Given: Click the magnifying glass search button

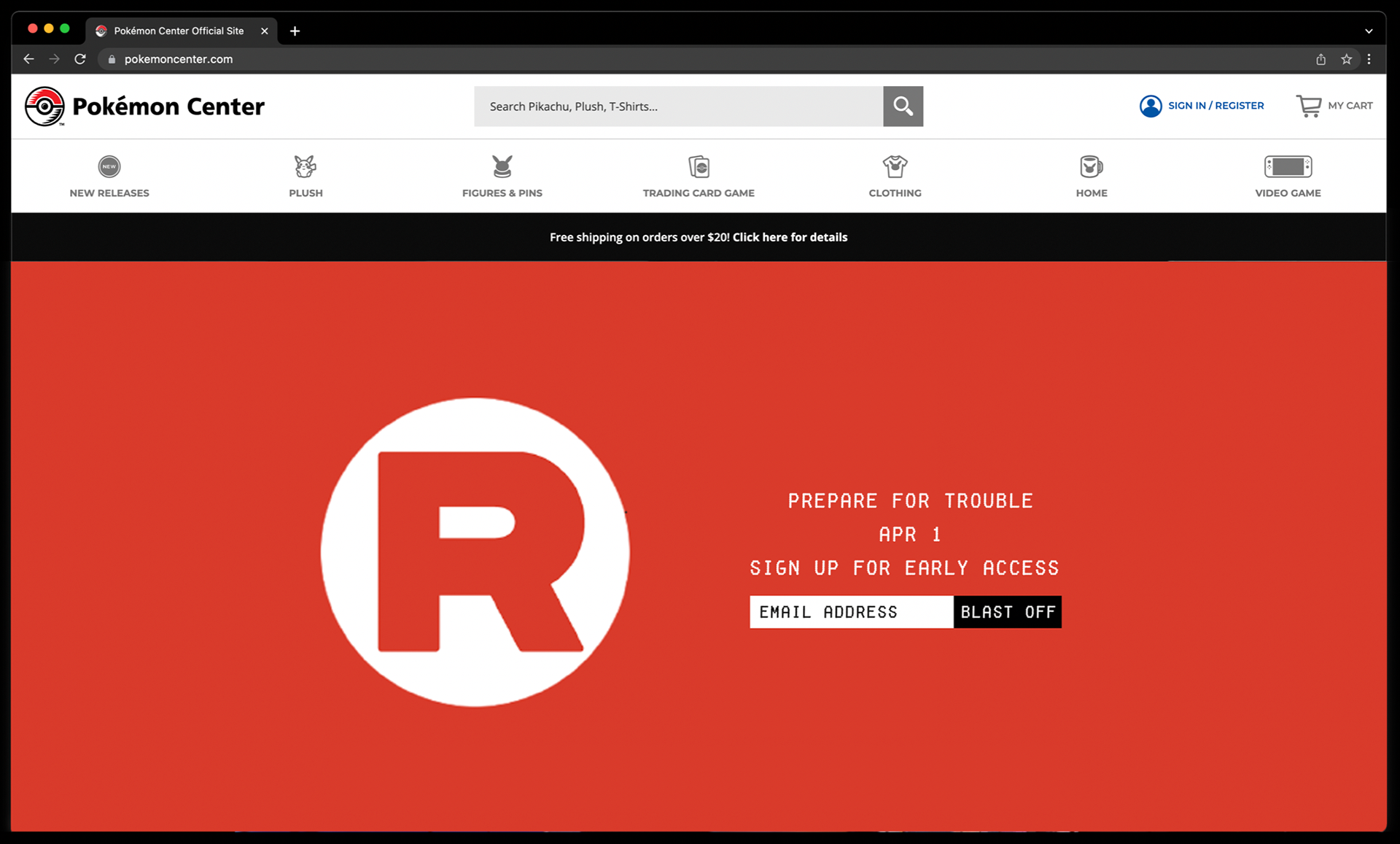Looking at the screenshot, I should point(903,107).
